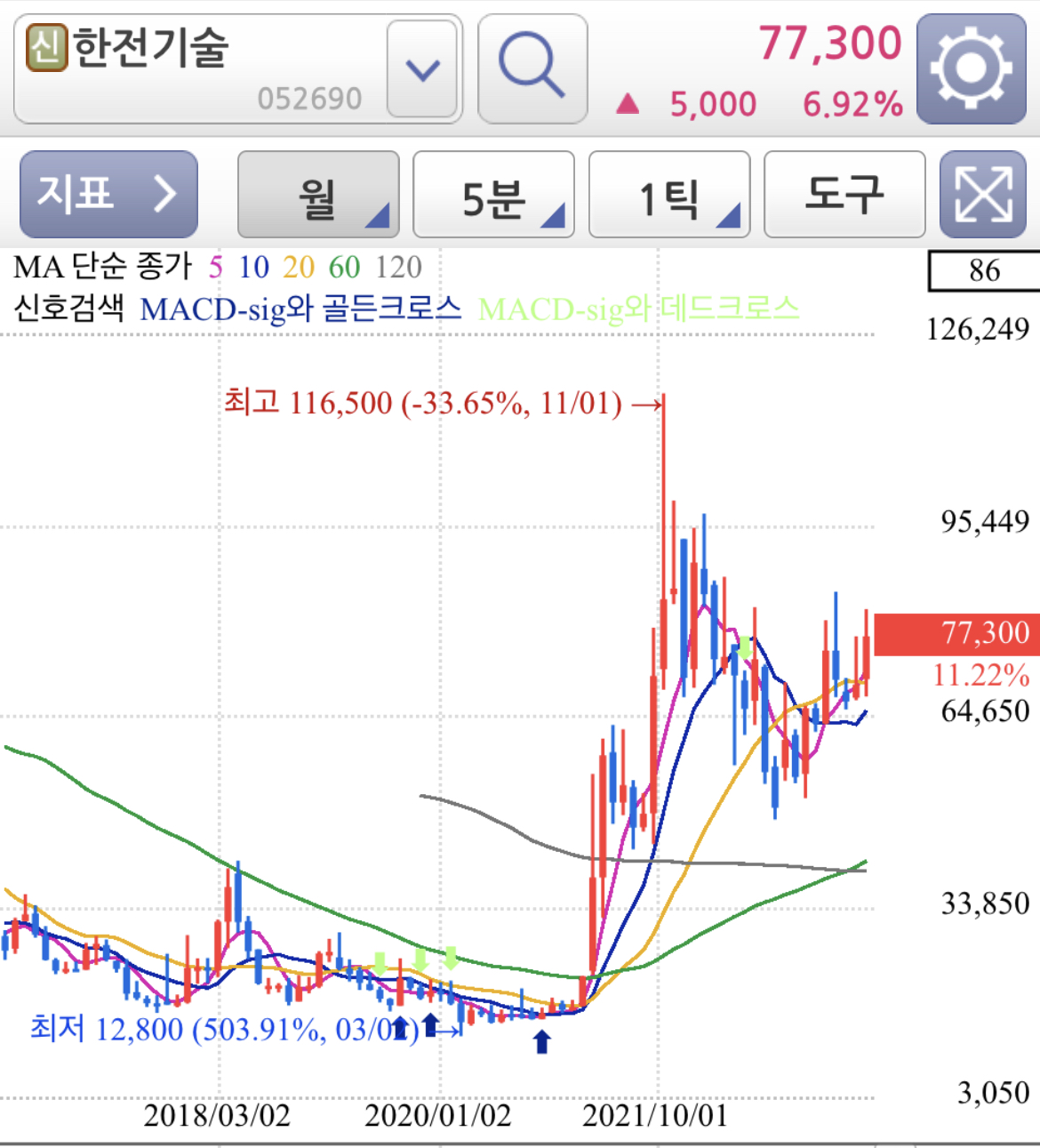Click the green dead-cross arrow near 2022 peak
The image size is (1040, 1148).
[745, 648]
